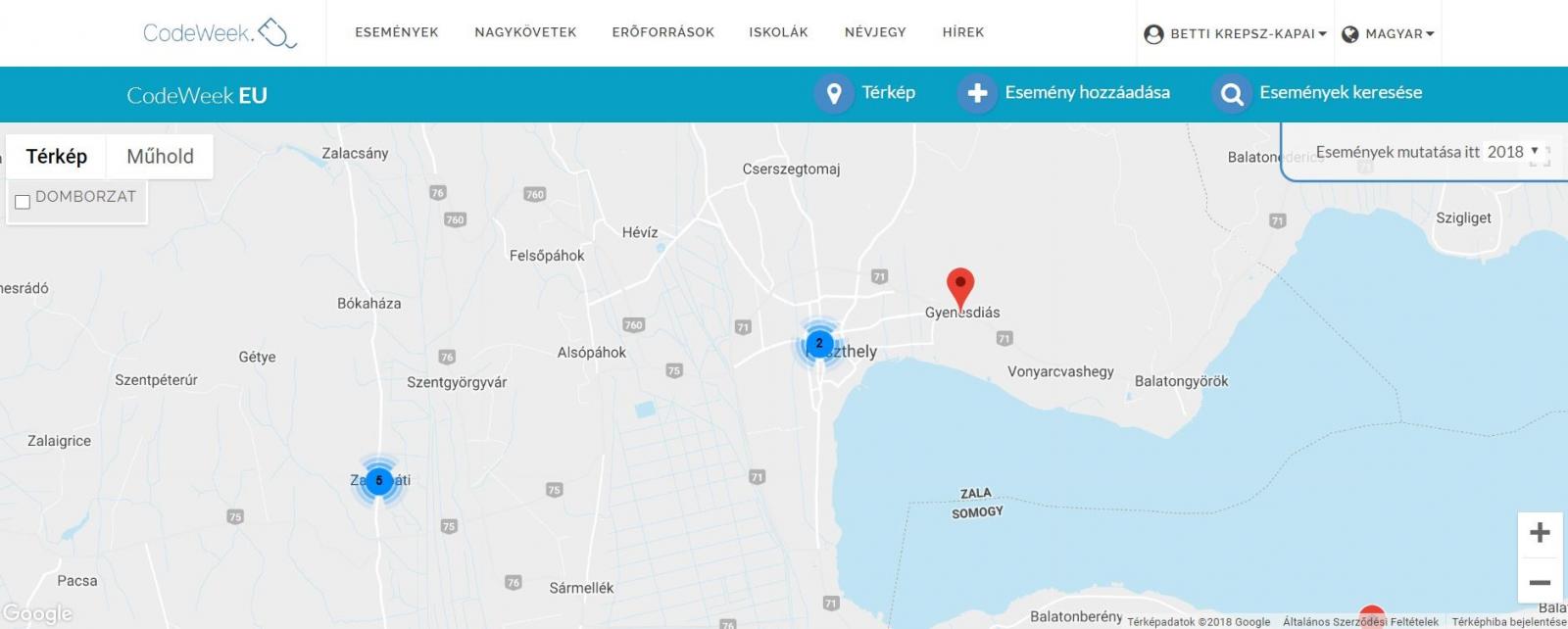Open the 2018 year selector dropdown
Image resolution: width=1568 pixels, height=629 pixels.
coord(1513,152)
